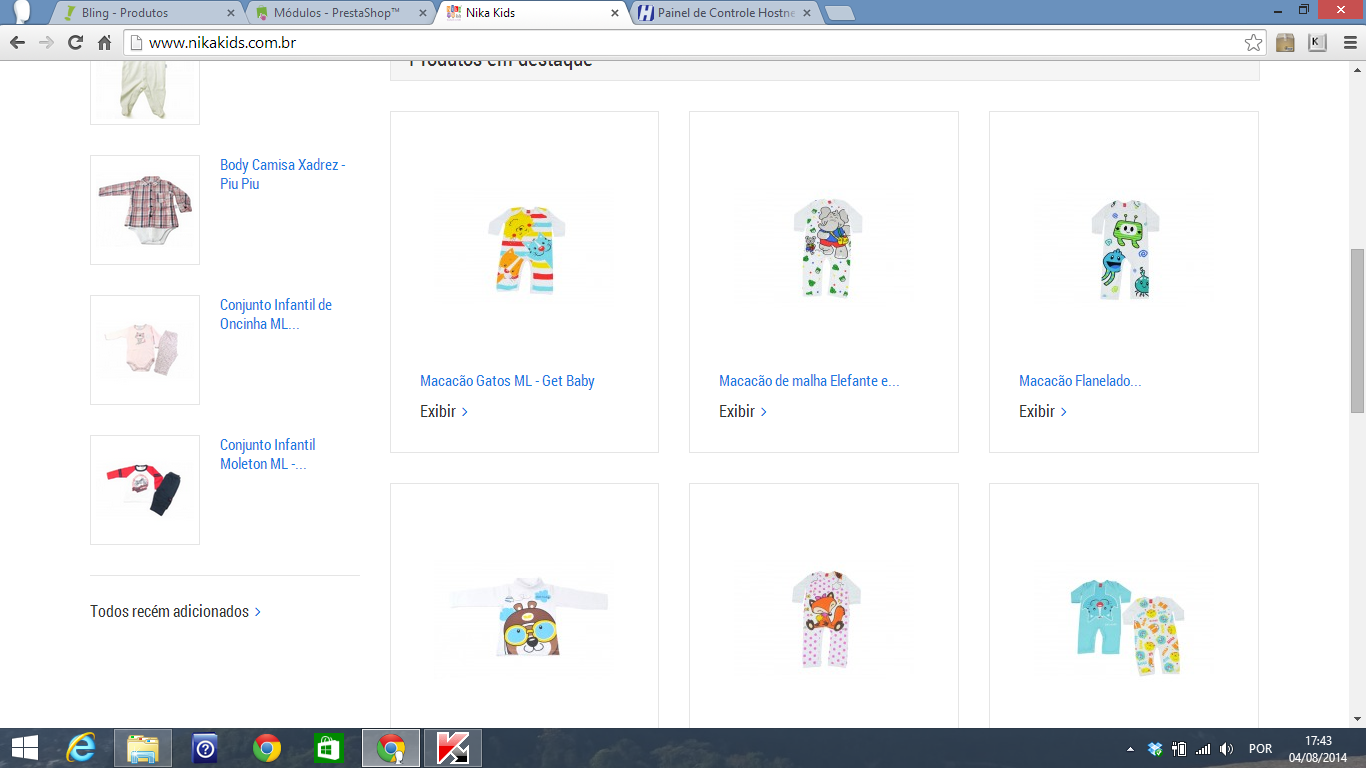Open the Conjunto Infantil Moleton ML link
Viewport: 1366px width, 768px height.
pyautogui.click(x=268, y=454)
